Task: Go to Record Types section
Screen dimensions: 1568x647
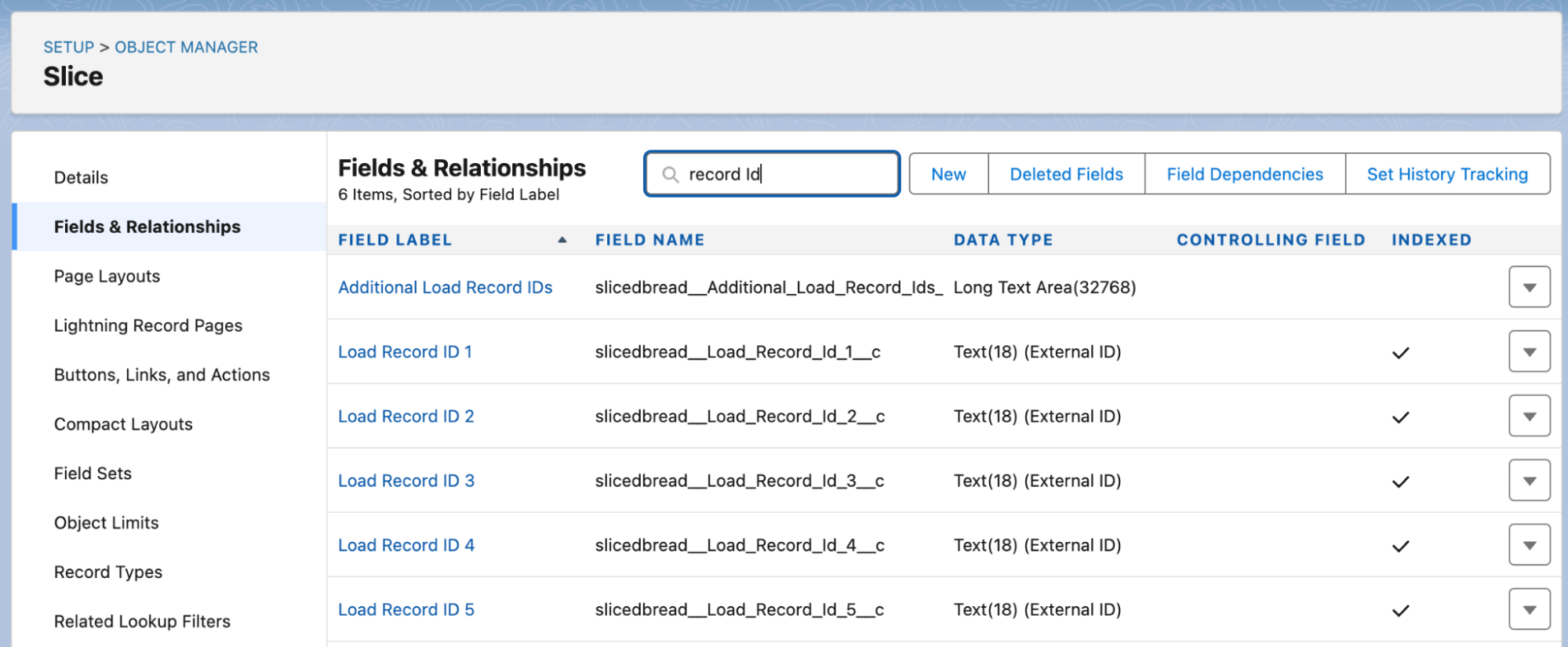Action: (x=107, y=572)
